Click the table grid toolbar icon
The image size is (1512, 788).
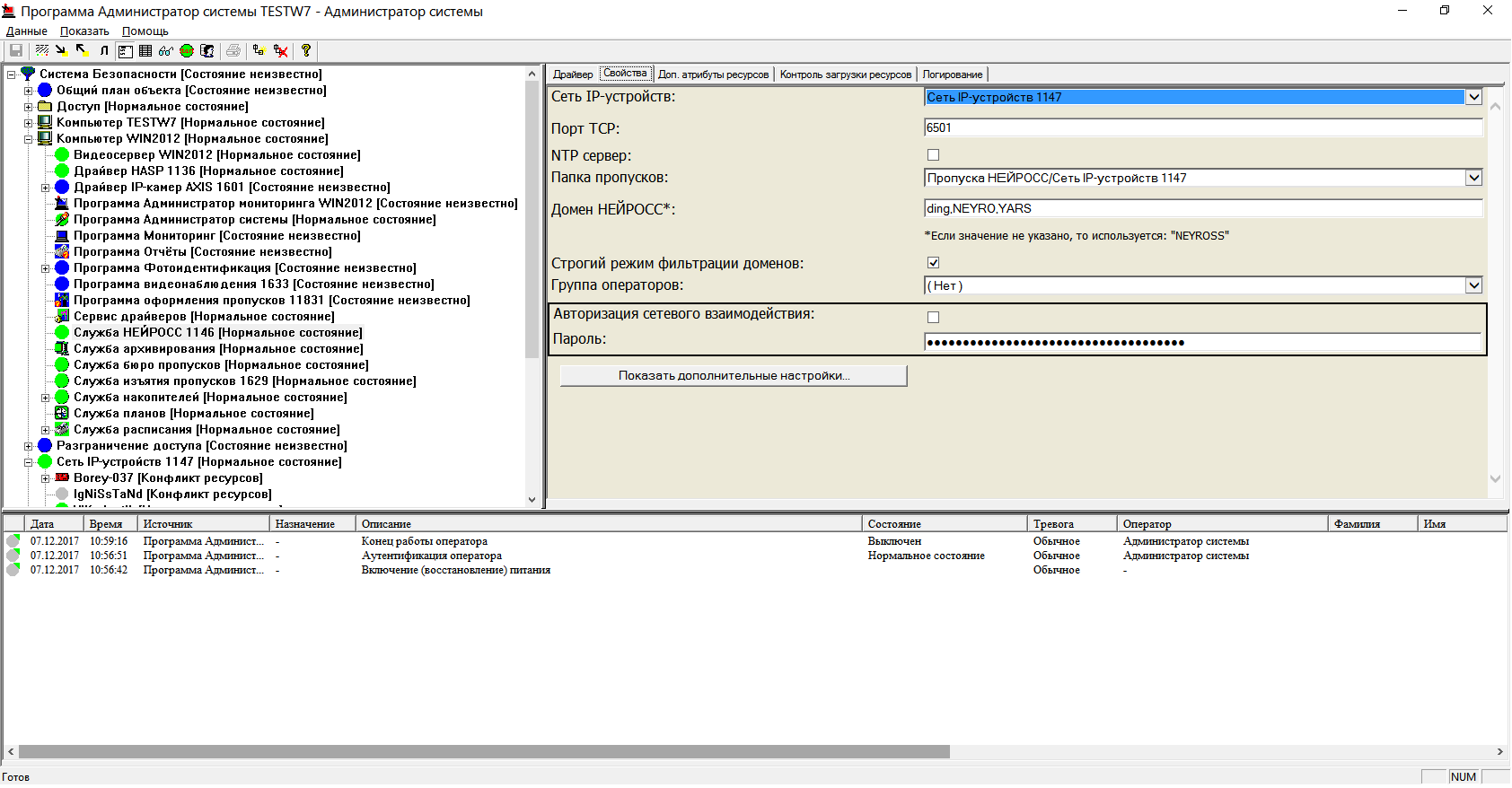tap(145, 51)
